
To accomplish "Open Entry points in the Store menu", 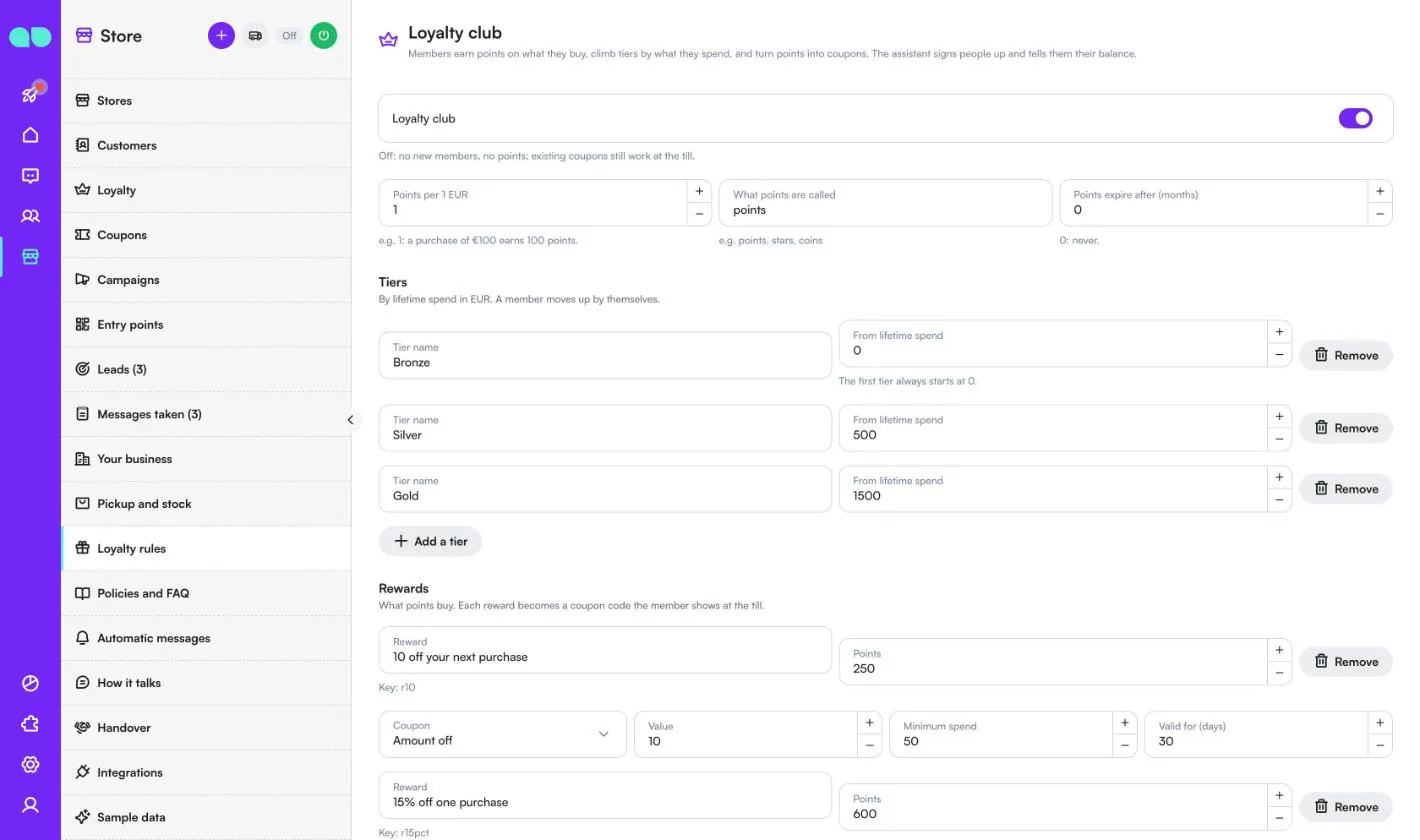I will (206, 325).
